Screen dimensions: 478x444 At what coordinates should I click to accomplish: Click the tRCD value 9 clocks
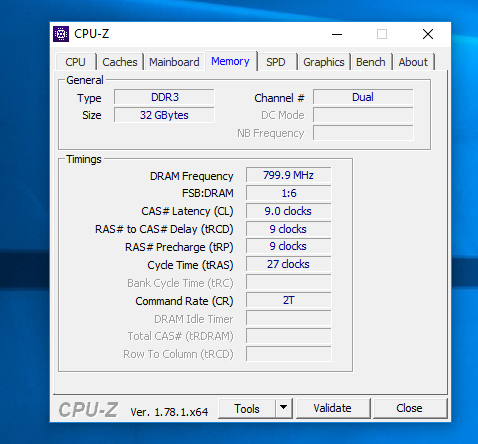click(x=289, y=229)
